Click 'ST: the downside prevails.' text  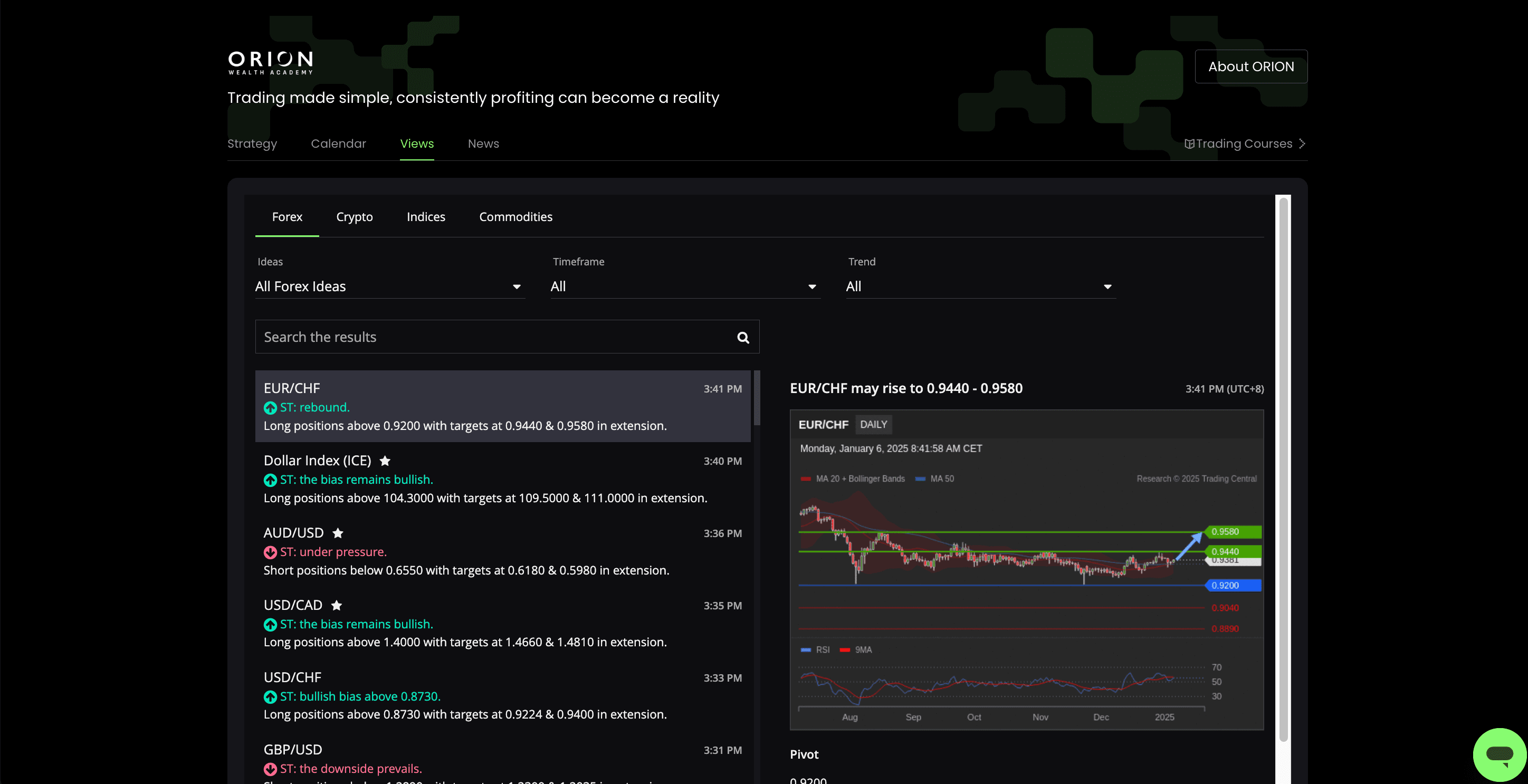(350, 769)
